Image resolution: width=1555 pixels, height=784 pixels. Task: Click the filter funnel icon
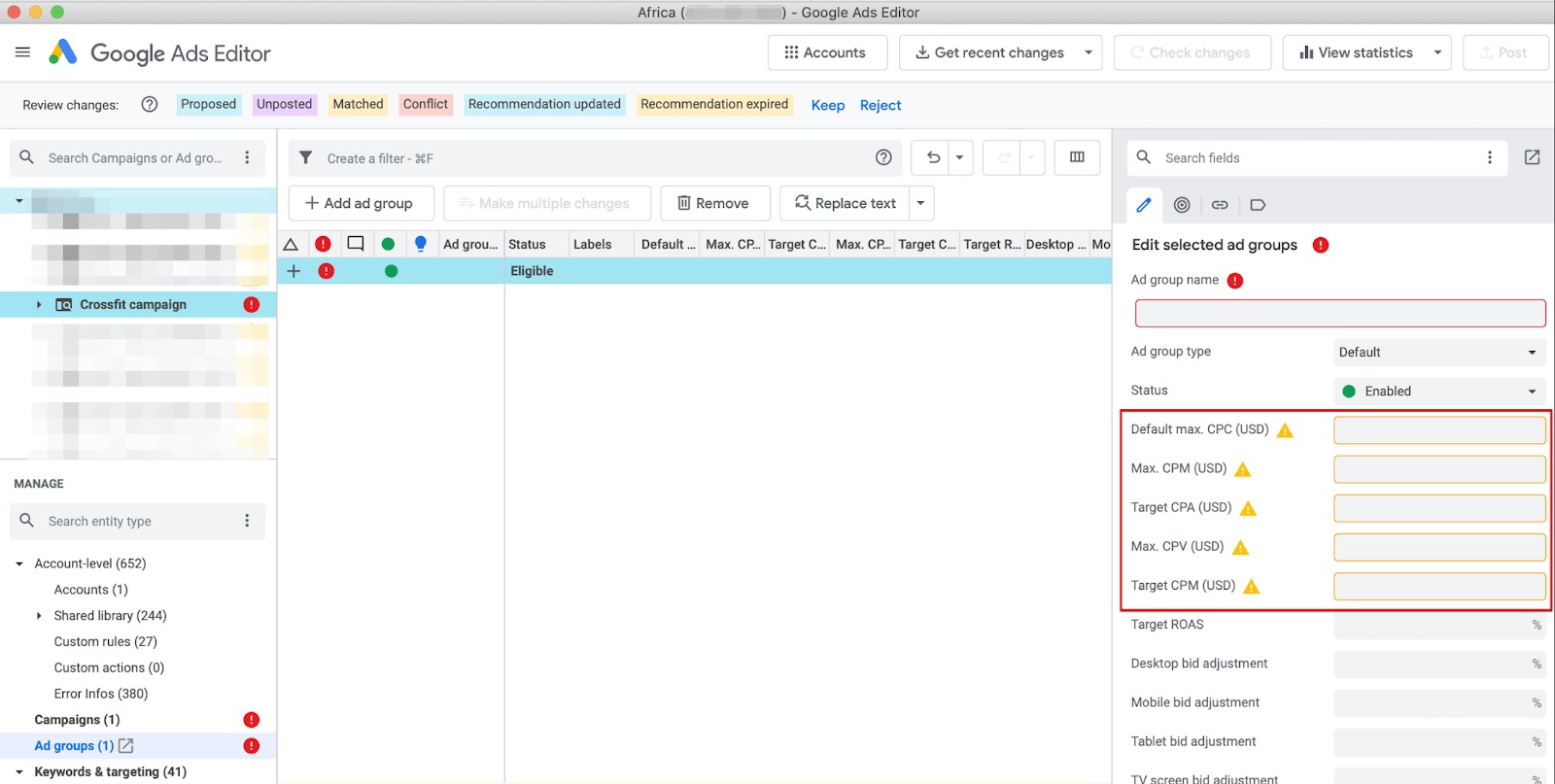[x=305, y=157]
